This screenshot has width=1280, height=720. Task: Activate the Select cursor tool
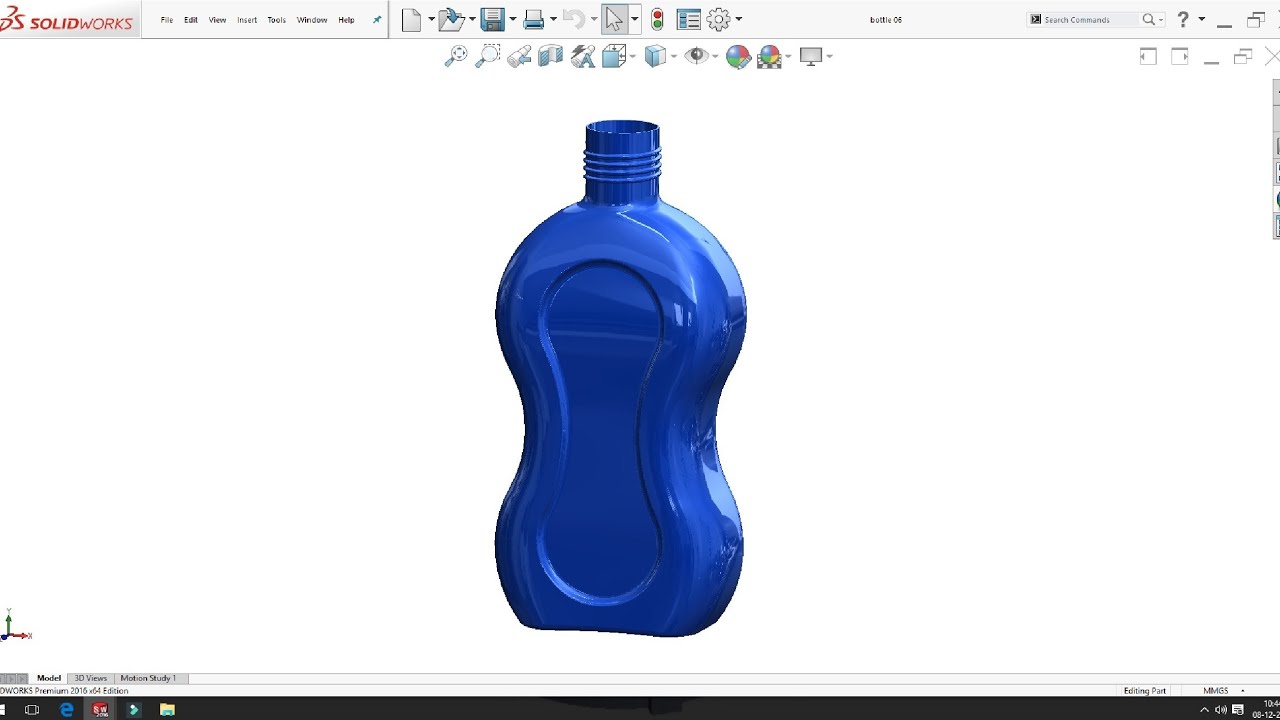tap(614, 19)
